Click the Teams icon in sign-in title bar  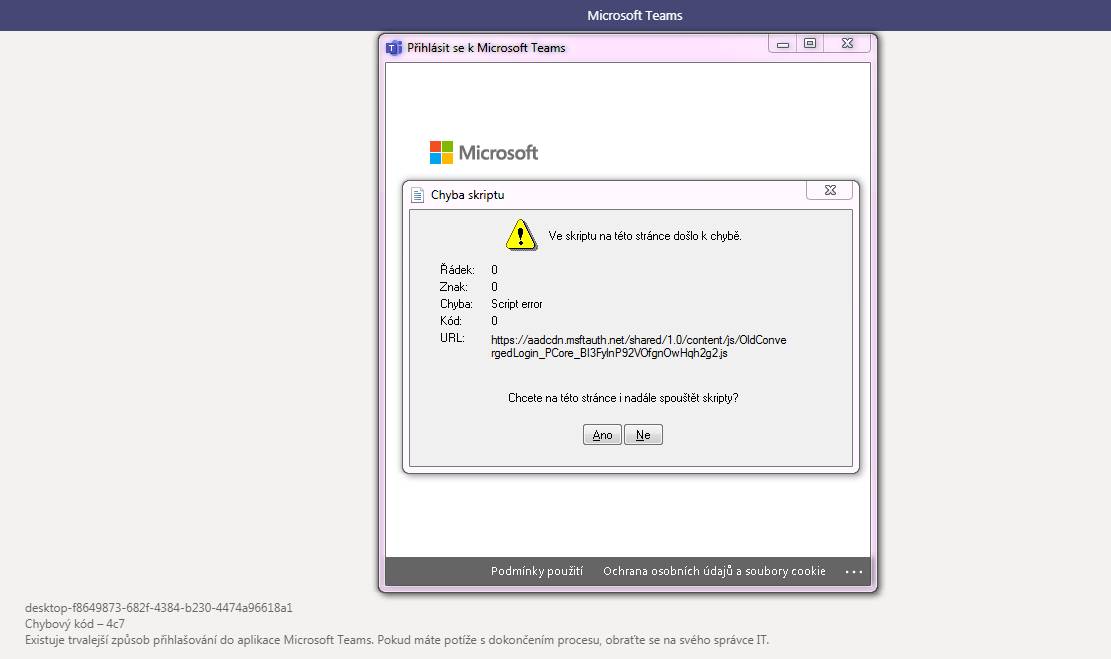click(x=393, y=48)
